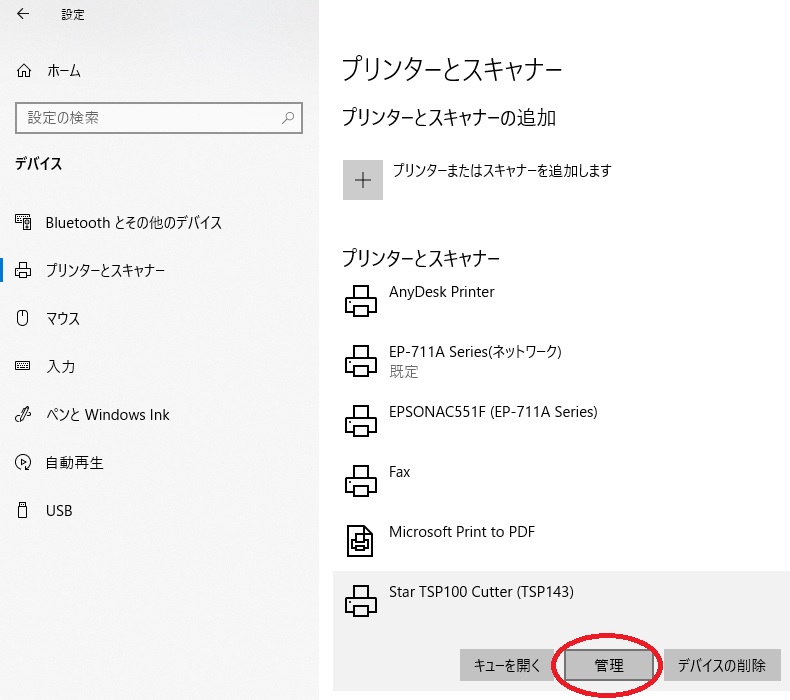Click the plus add-printer button
This screenshot has height=700, width=790.
[363, 180]
